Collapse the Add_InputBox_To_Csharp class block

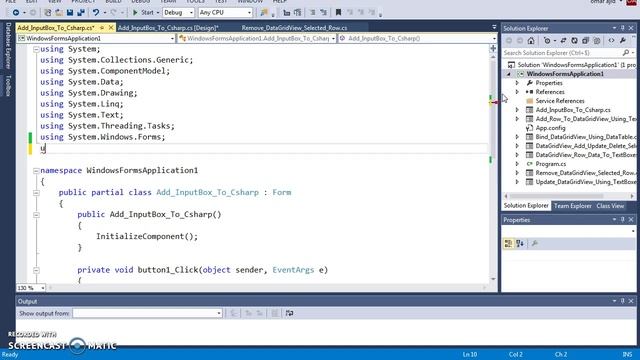[36, 193]
